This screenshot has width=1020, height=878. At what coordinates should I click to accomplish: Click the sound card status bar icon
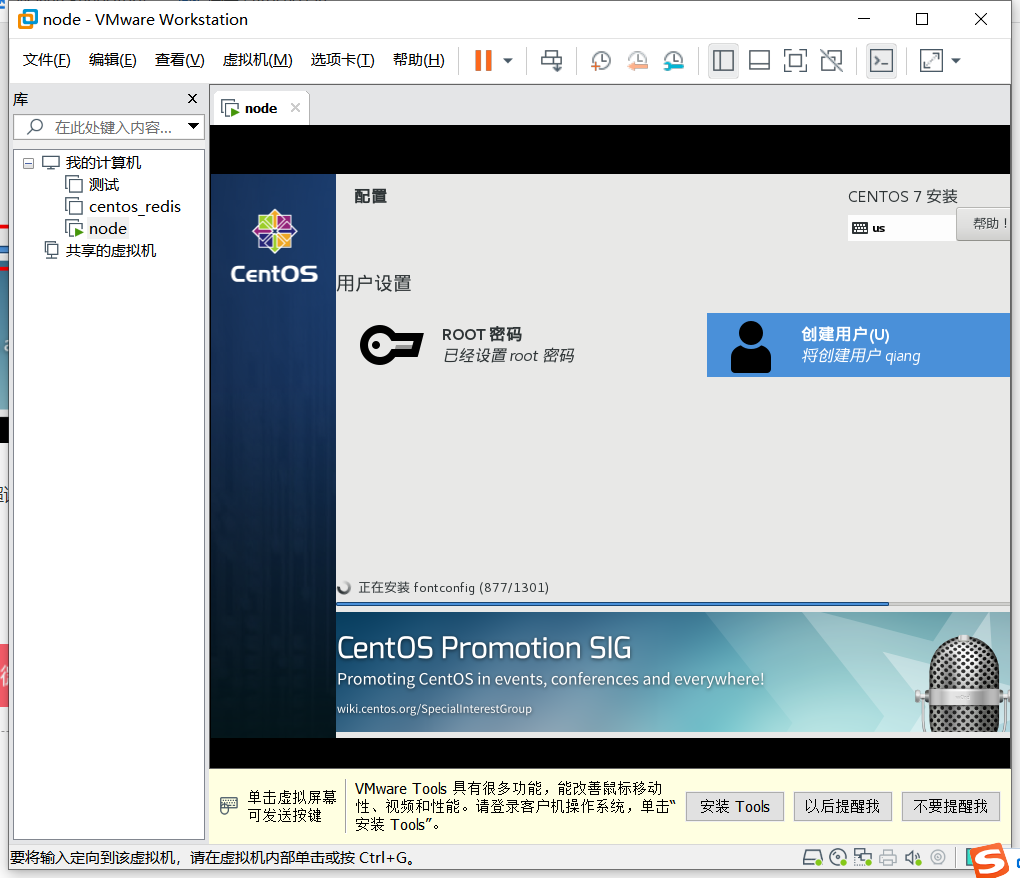[x=913, y=858]
